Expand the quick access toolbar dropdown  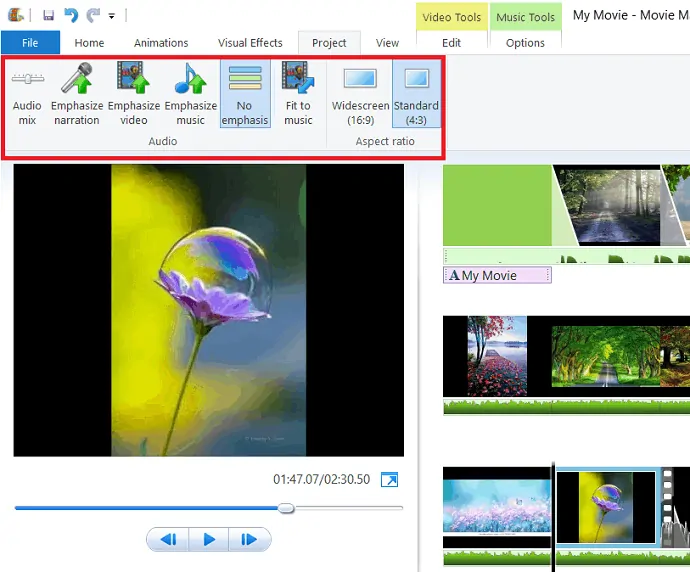[x=112, y=16]
